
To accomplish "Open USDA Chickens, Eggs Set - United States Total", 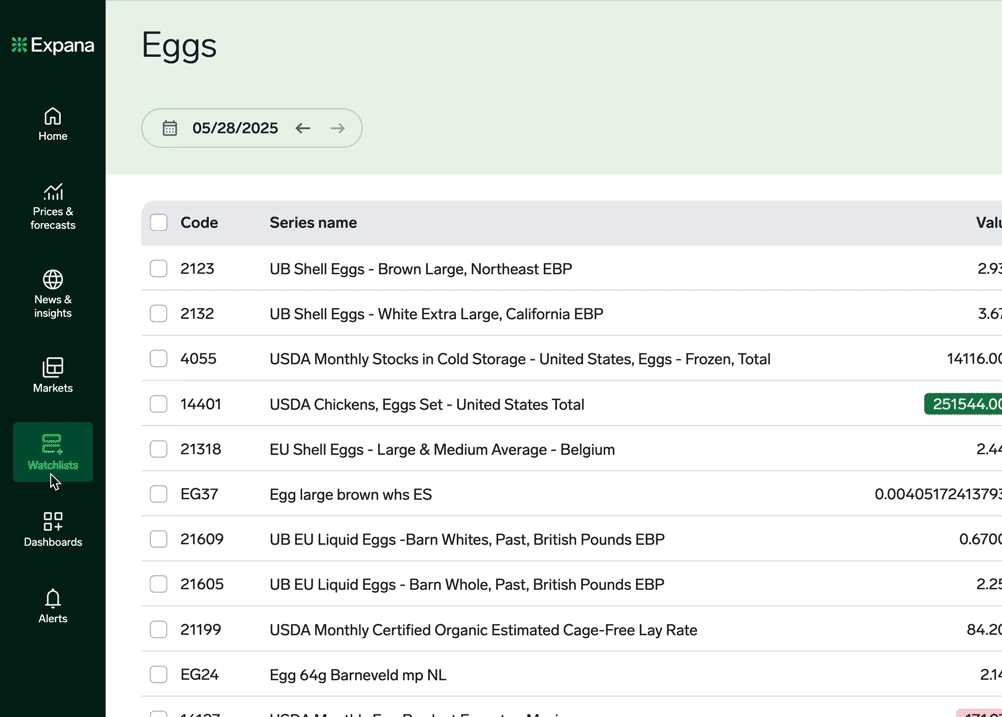I will point(427,405).
